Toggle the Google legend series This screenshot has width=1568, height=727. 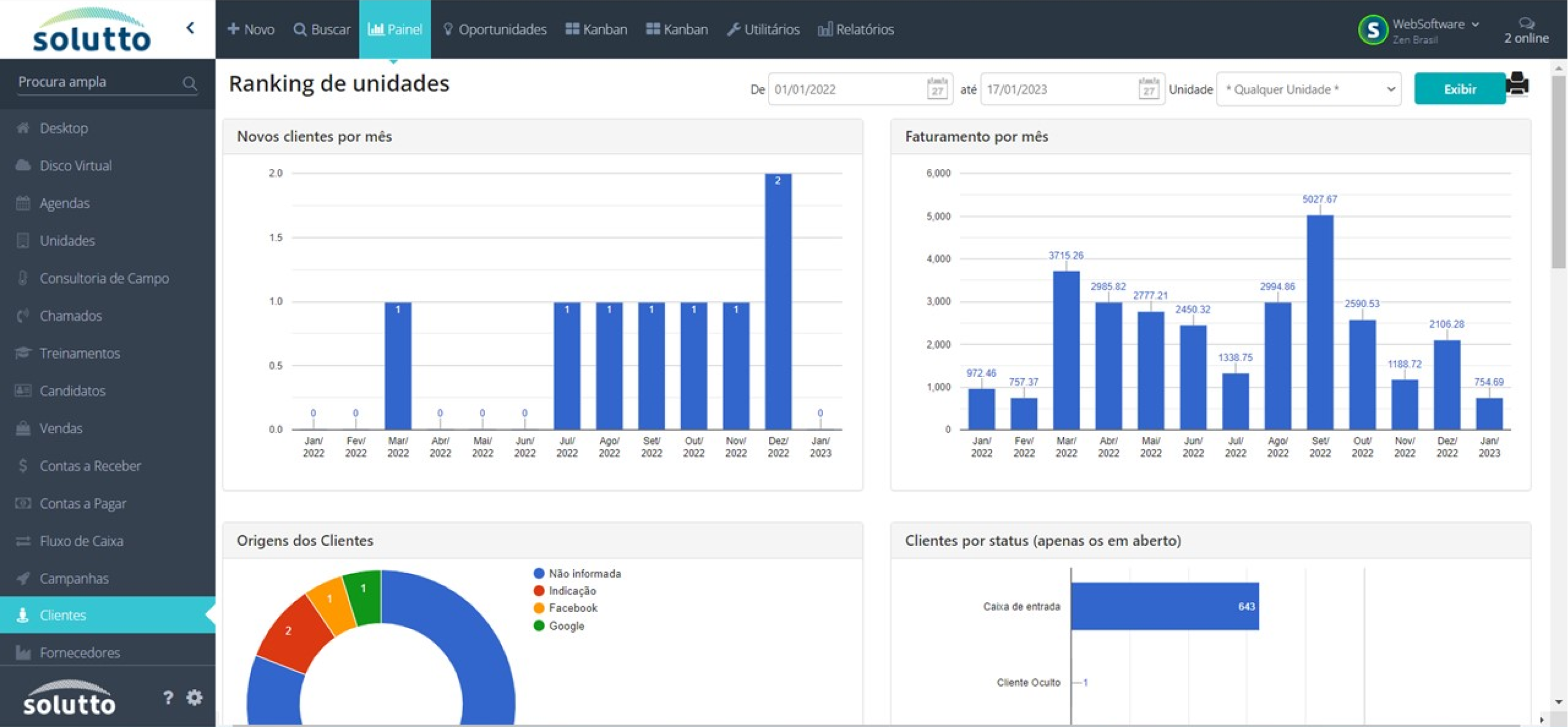pyautogui.click(x=559, y=626)
